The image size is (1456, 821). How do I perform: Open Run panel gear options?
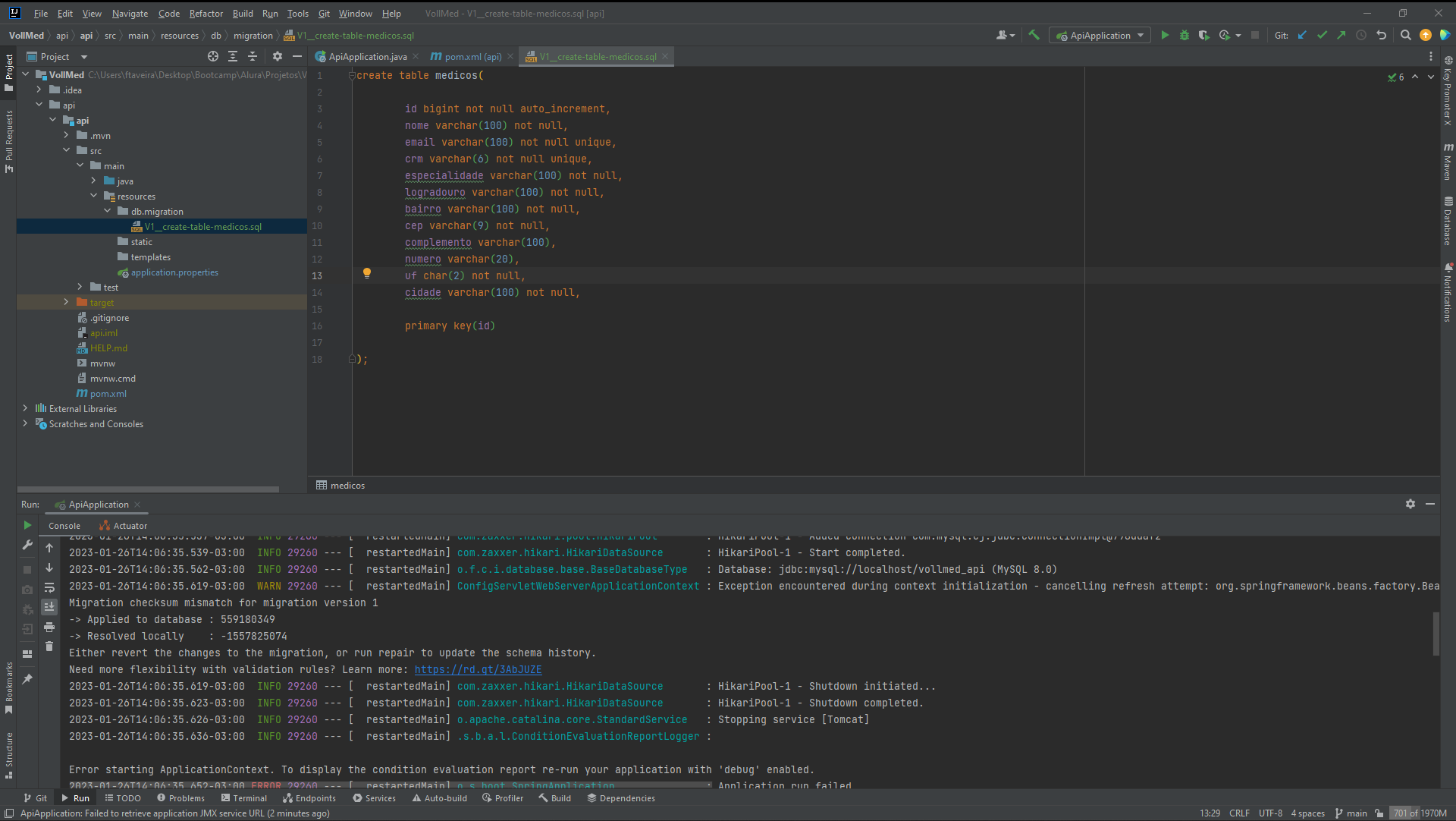pos(1410,504)
